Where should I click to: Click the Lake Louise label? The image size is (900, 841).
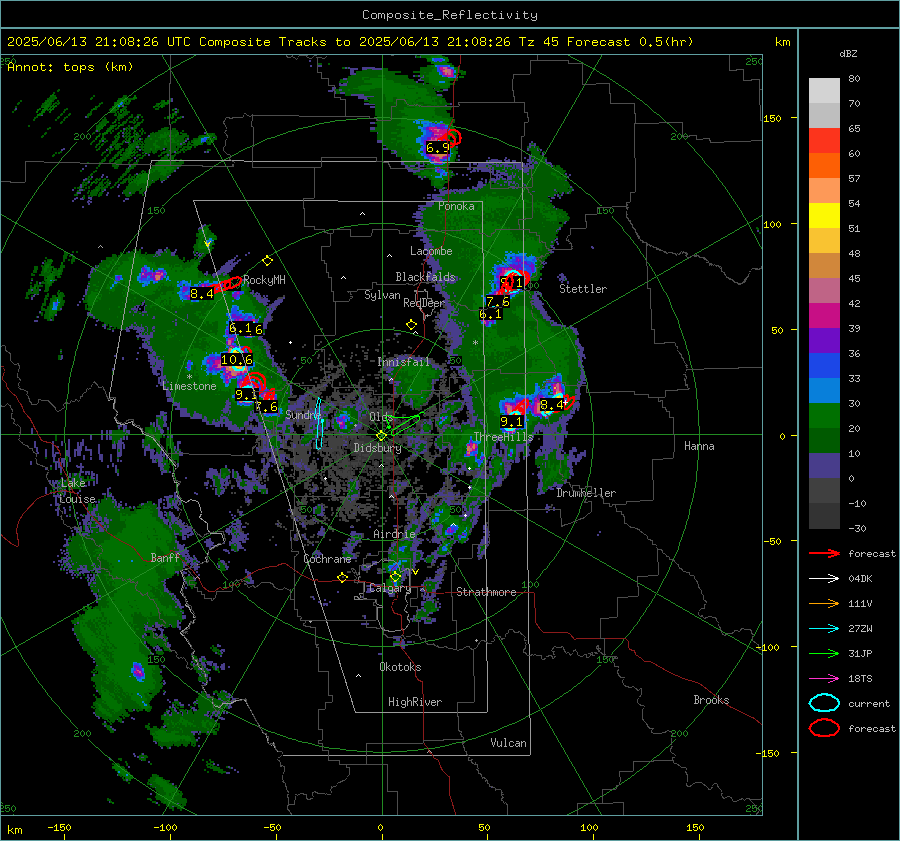(78, 491)
